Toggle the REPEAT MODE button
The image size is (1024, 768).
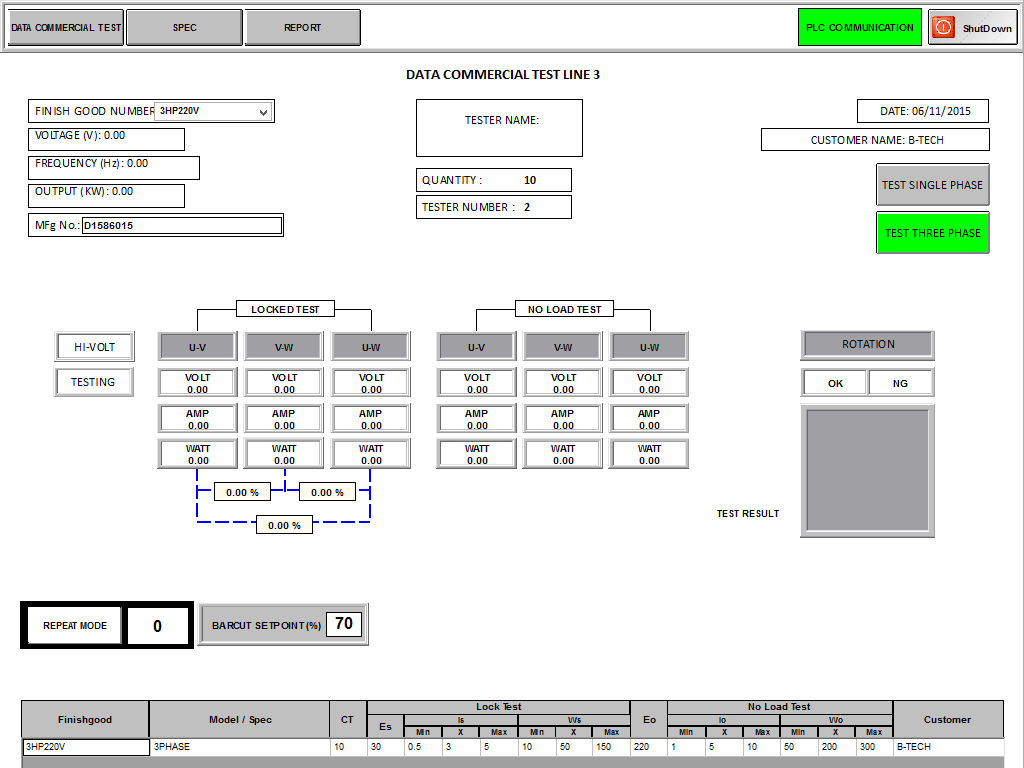(x=74, y=625)
